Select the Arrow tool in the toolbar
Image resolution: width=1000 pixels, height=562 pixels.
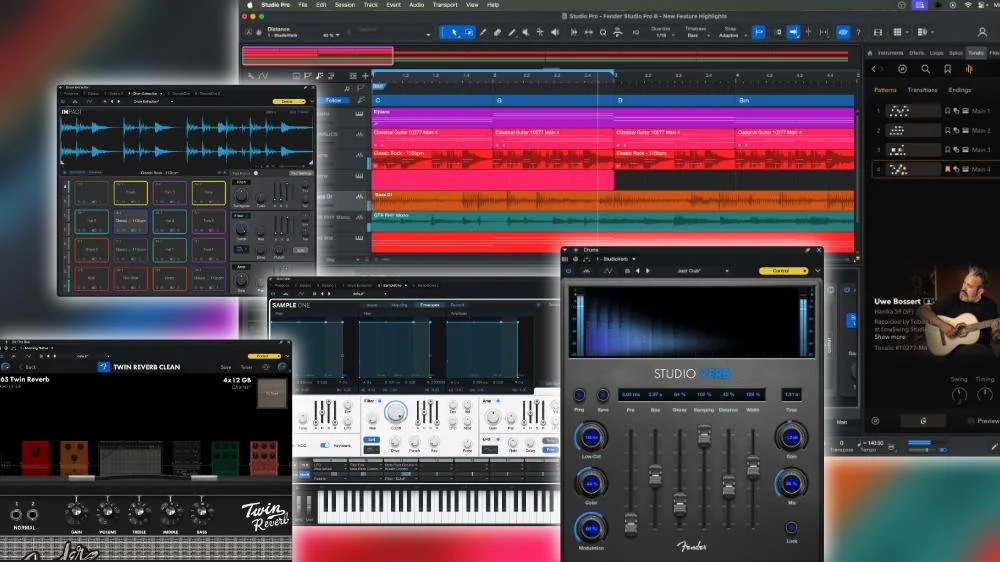(x=454, y=32)
